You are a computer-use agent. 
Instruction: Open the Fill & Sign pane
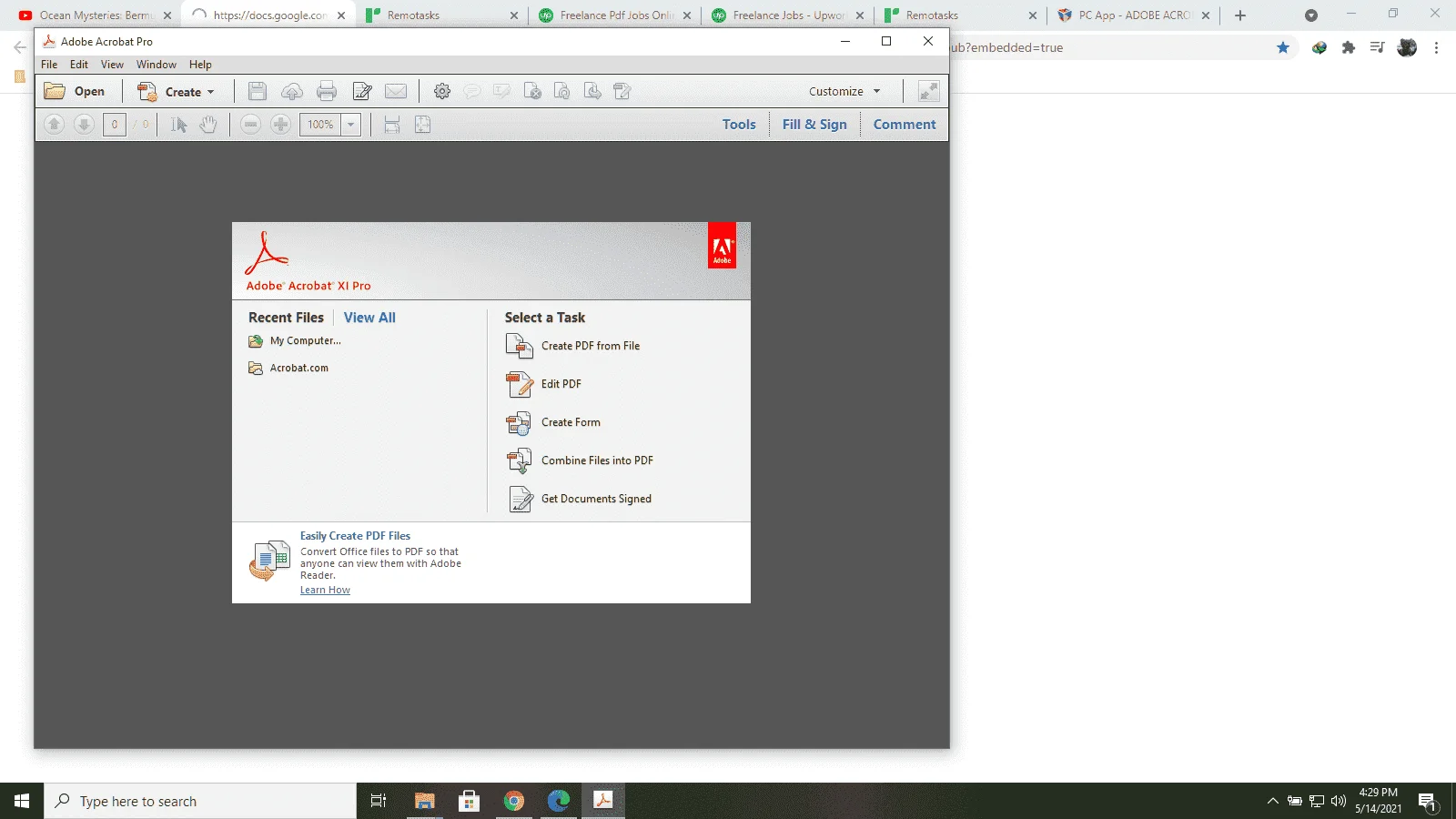(814, 125)
